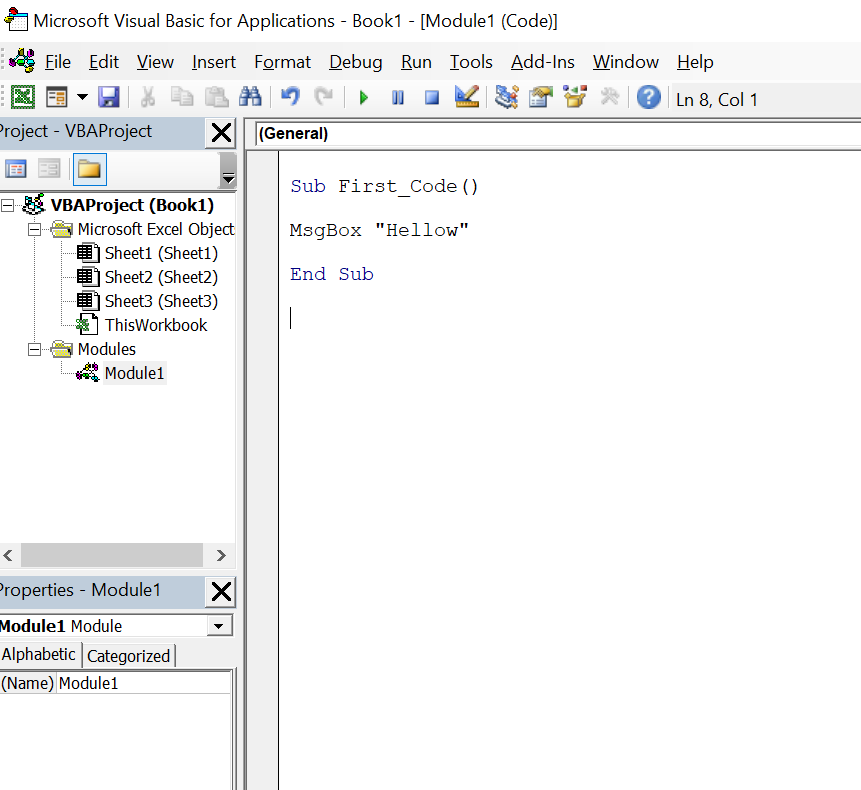Run the macro with the green play button

(364, 98)
